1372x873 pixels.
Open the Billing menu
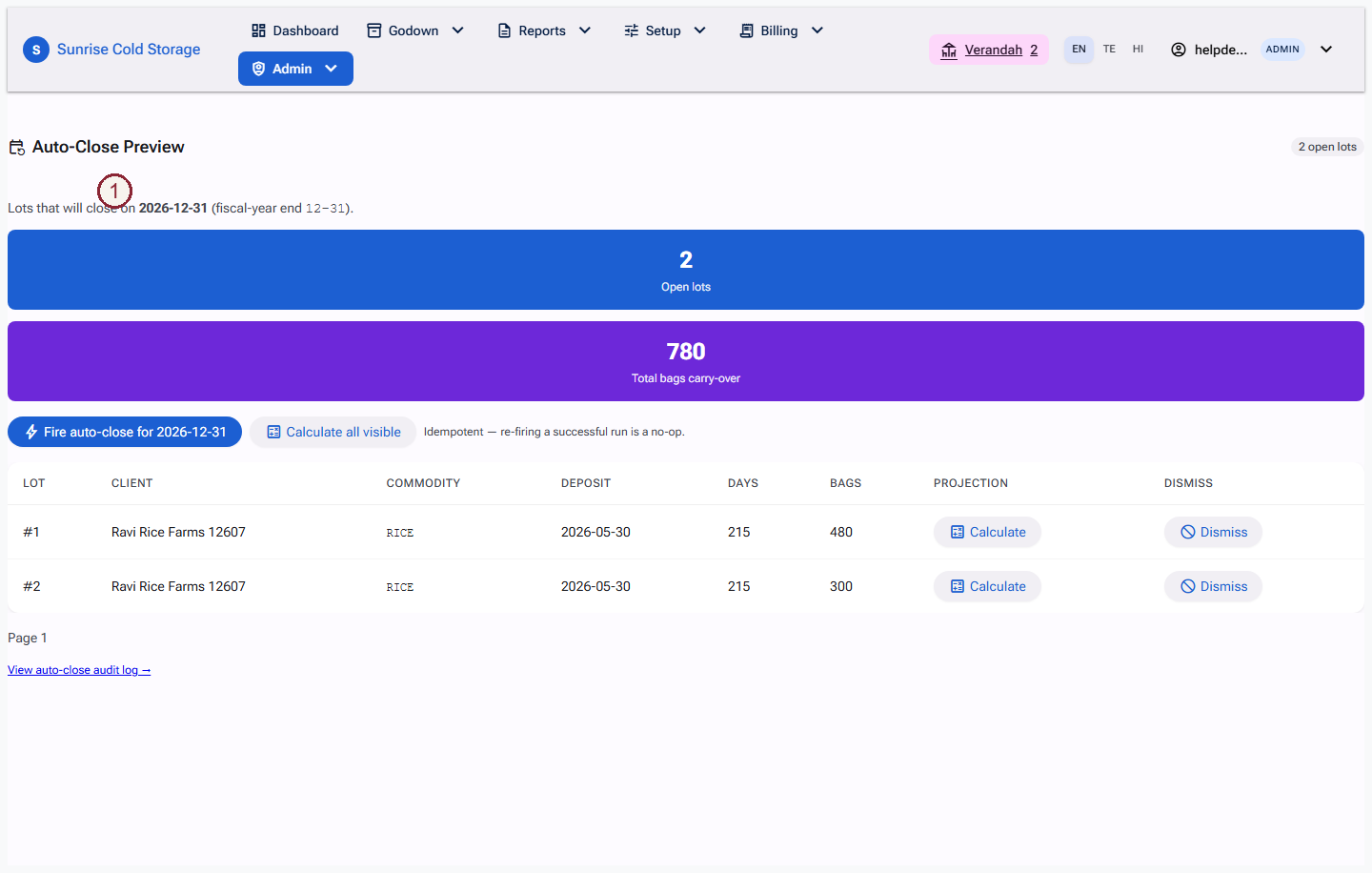(781, 30)
